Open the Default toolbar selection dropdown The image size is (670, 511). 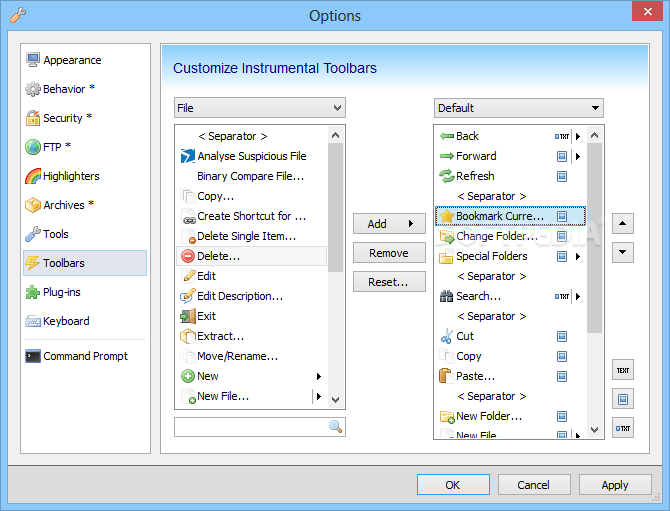point(518,108)
